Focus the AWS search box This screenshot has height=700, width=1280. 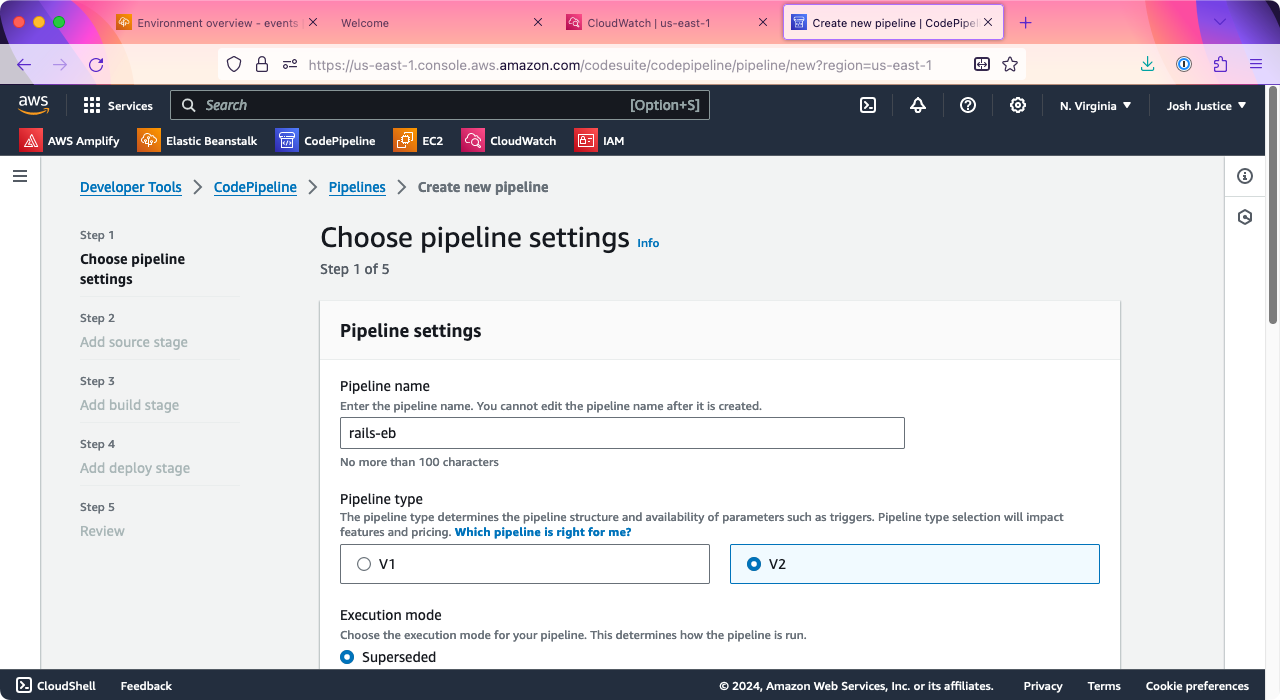pos(440,105)
